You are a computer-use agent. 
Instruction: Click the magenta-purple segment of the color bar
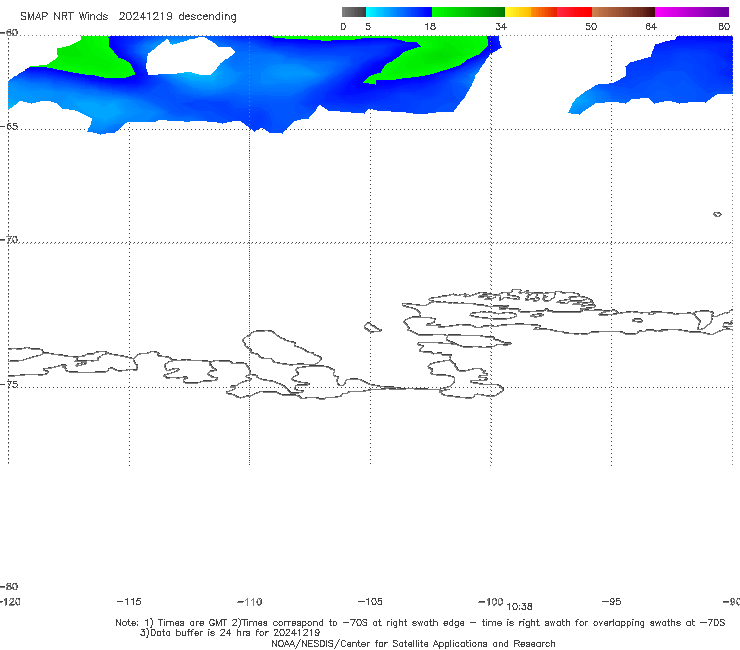click(x=692, y=12)
